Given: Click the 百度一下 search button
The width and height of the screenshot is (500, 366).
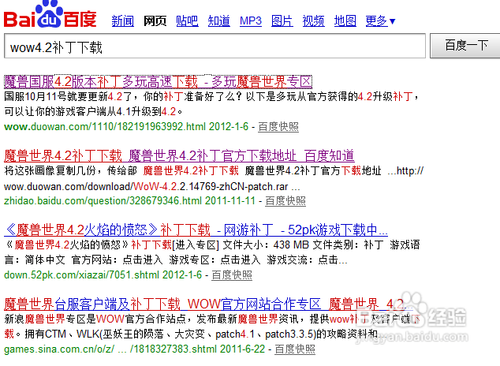Looking at the screenshot, I should pyautogui.click(x=465, y=46).
